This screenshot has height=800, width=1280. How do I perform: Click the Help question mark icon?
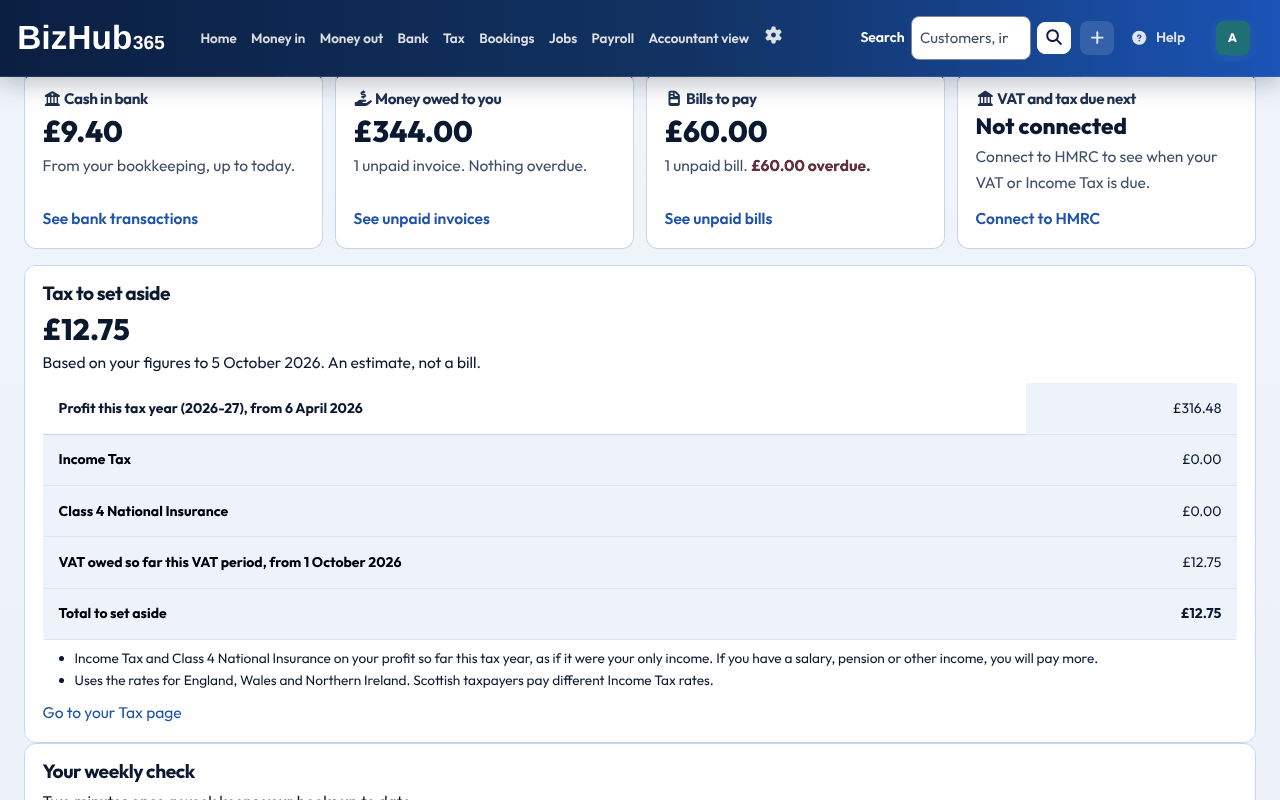click(x=1139, y=38)
